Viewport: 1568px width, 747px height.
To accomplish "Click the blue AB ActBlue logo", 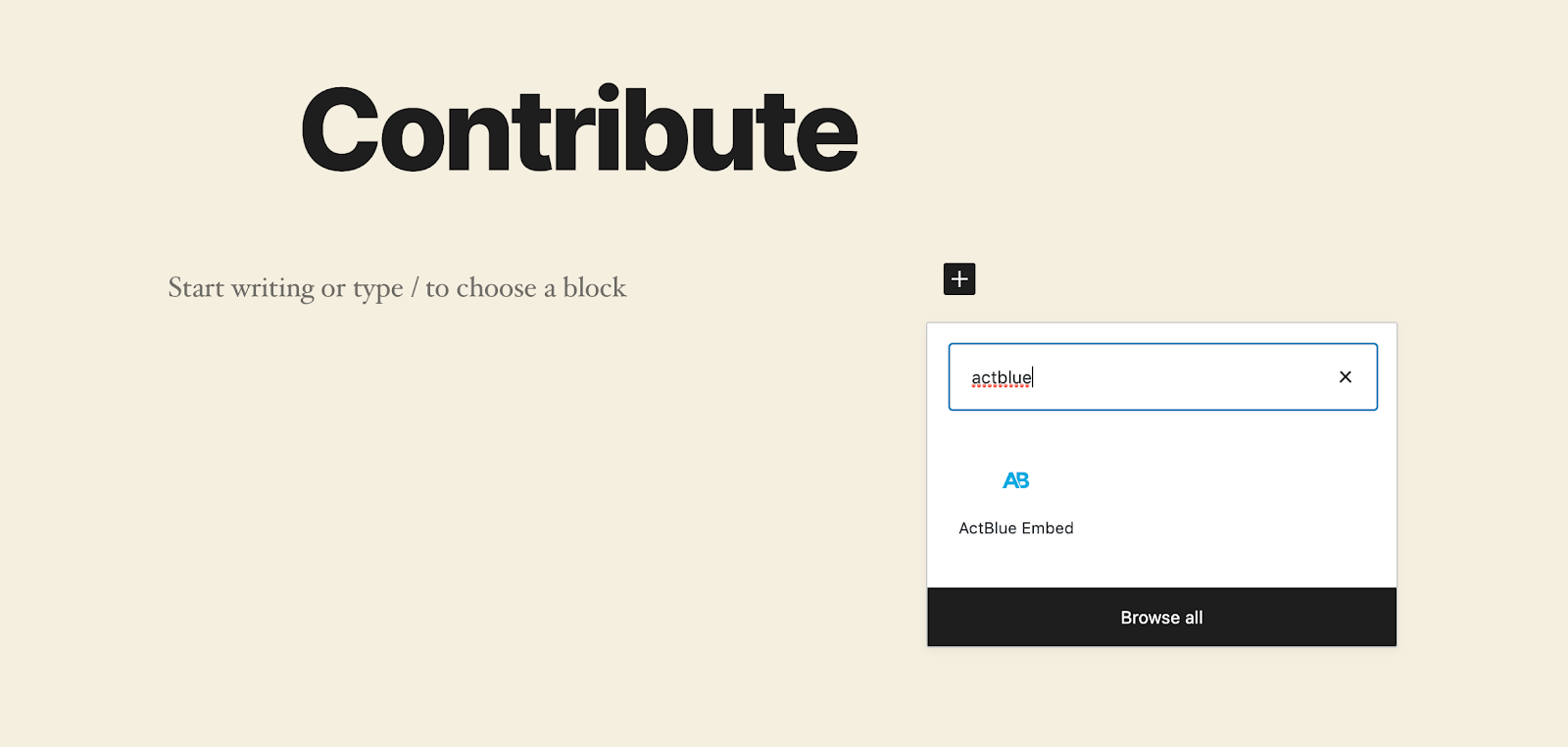I will click(1016, 480).
